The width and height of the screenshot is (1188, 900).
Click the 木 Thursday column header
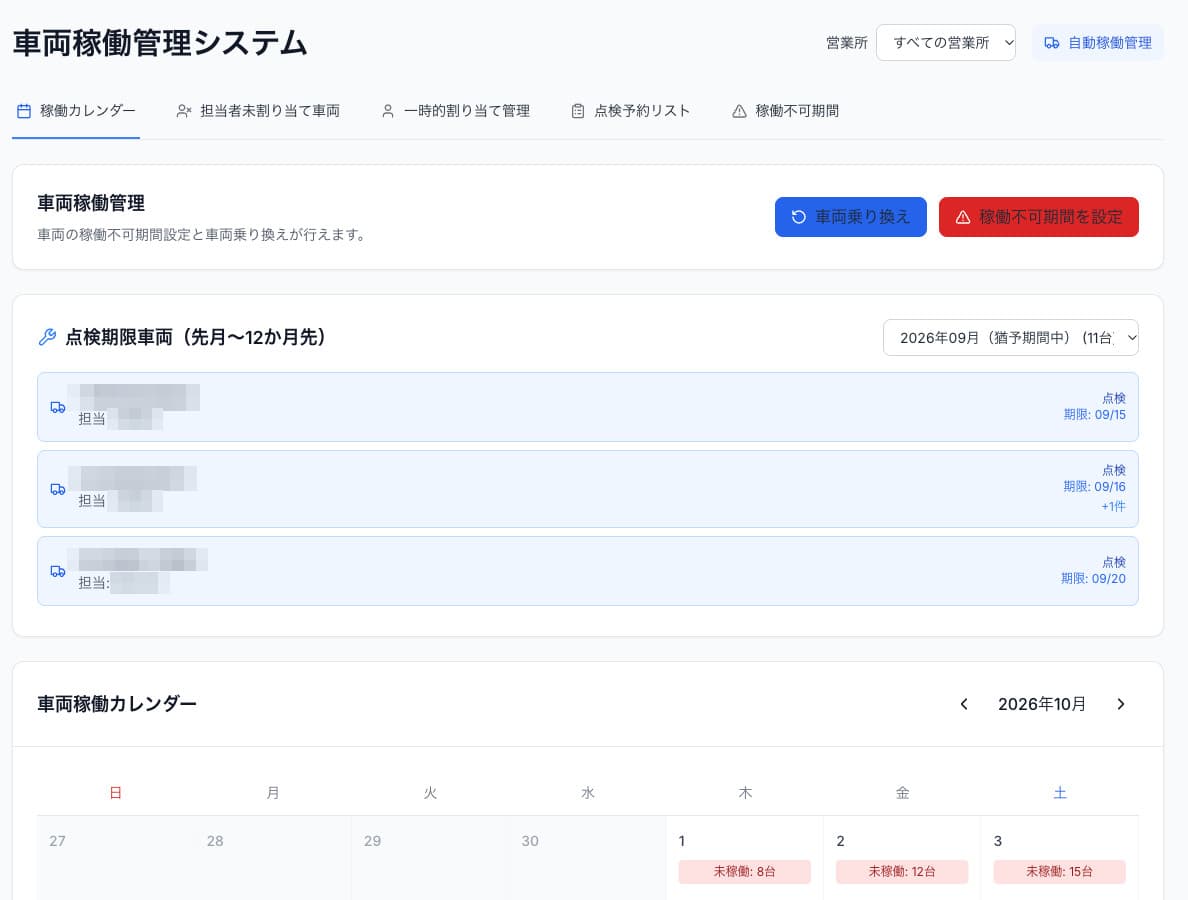[746, 793]
